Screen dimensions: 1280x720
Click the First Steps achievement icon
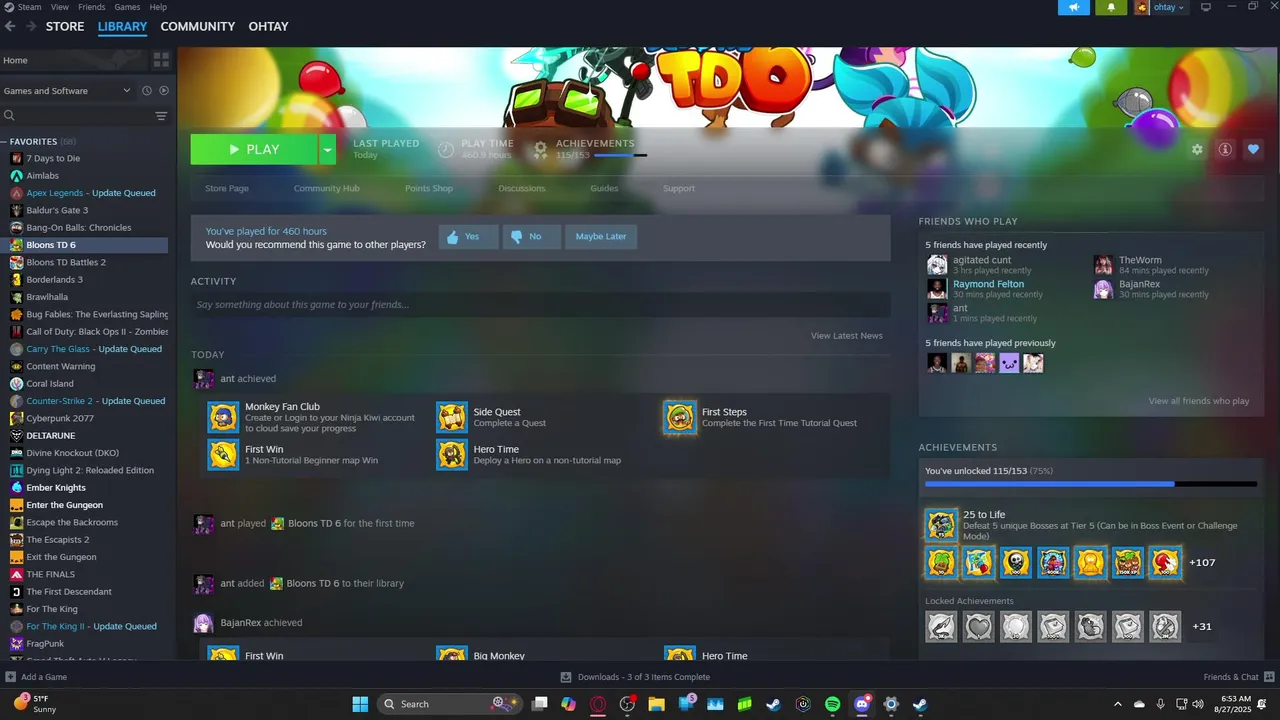[680, 417]
